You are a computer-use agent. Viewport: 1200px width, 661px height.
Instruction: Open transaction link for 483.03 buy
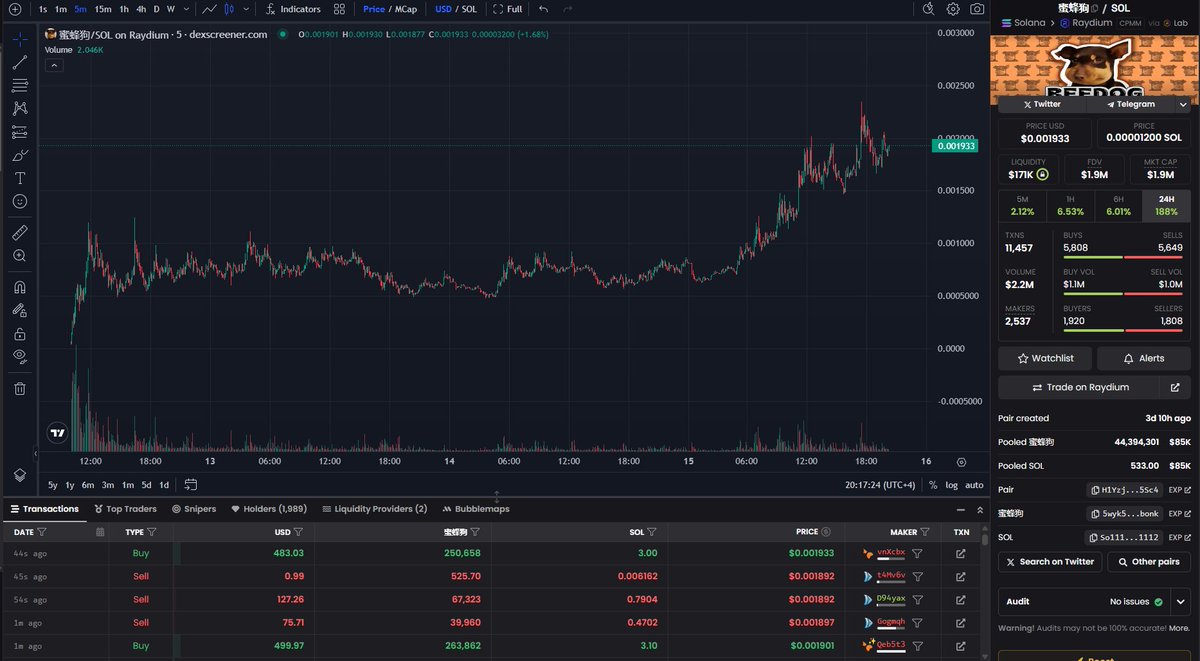pyautogui.click(x=961, y=553)
